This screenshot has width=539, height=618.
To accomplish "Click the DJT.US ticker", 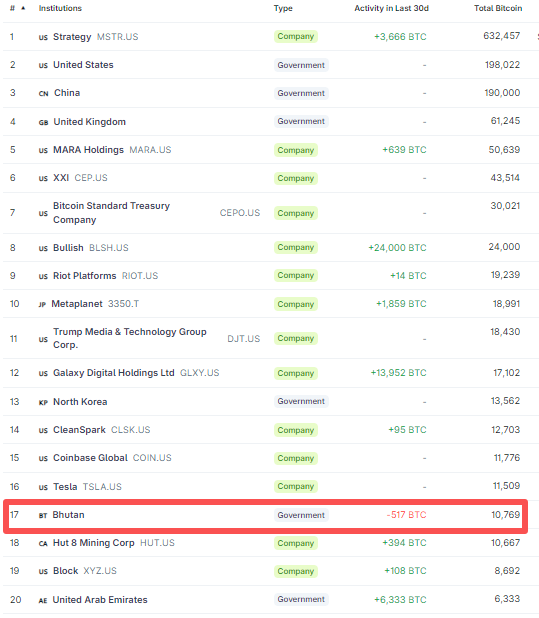I will pyautogui.click(x=243, y=339).
